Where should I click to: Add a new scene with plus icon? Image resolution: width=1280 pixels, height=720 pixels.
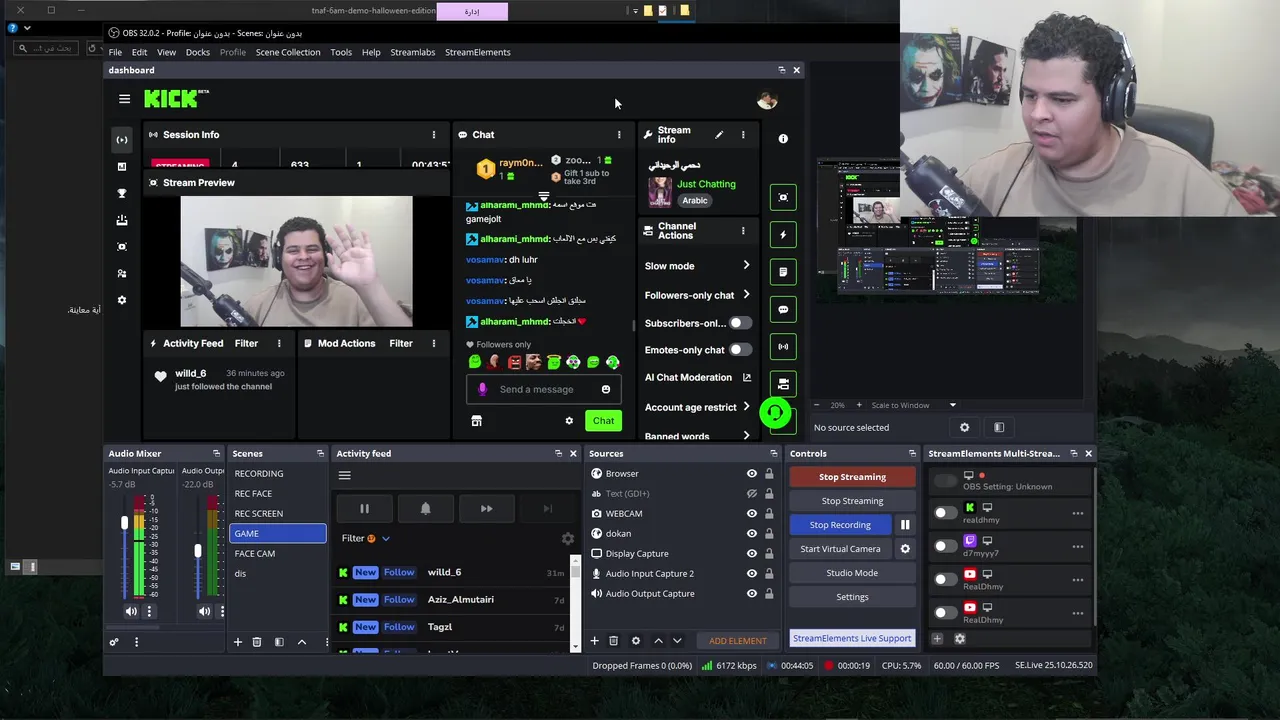pyautogui.click(x=237, y=642)
